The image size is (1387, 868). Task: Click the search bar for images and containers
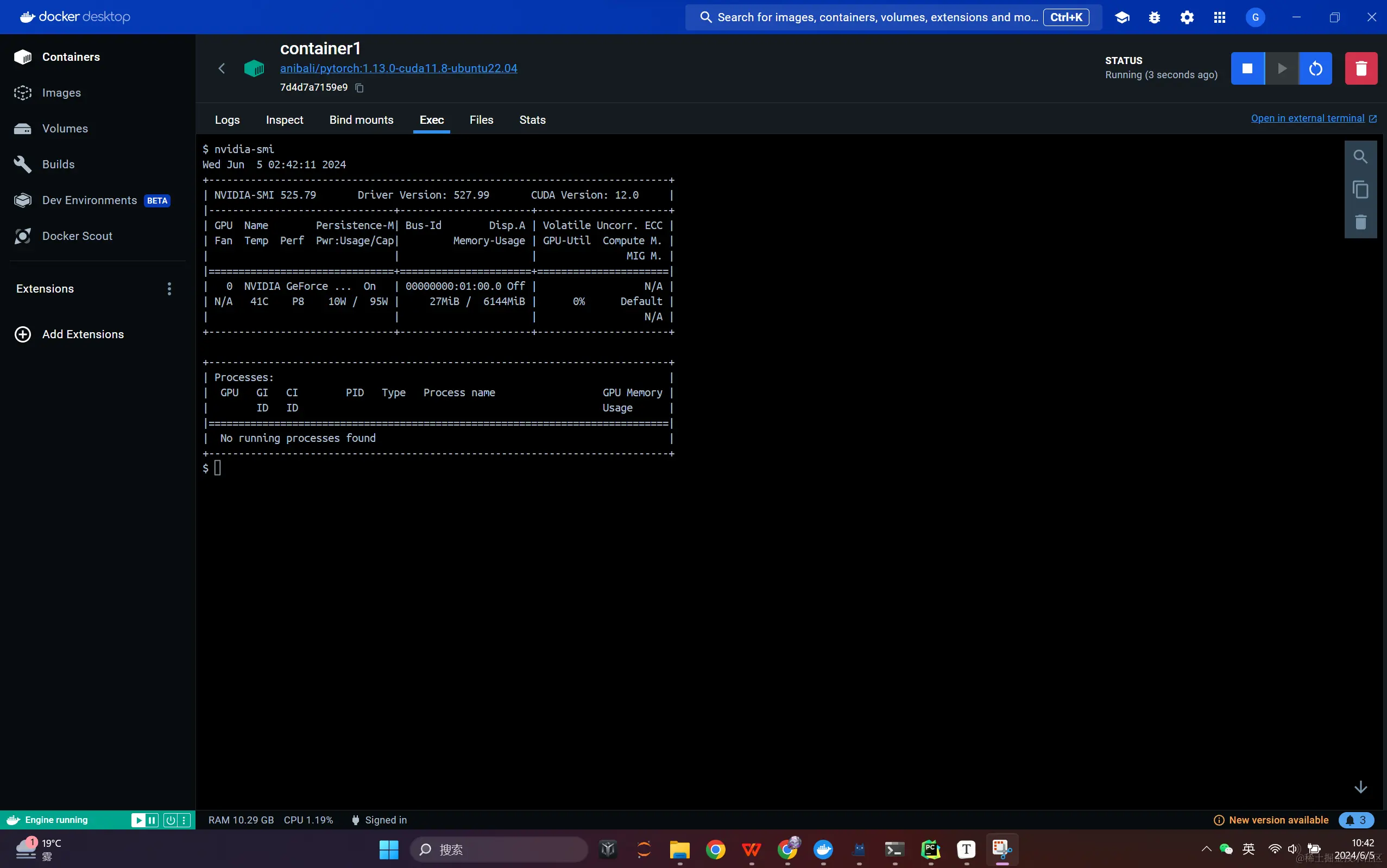tap(877, 17)
